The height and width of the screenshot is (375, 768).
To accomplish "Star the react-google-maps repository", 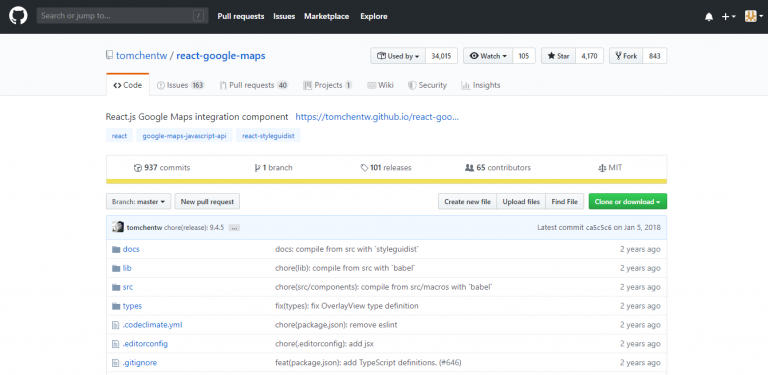I will 558,56.
